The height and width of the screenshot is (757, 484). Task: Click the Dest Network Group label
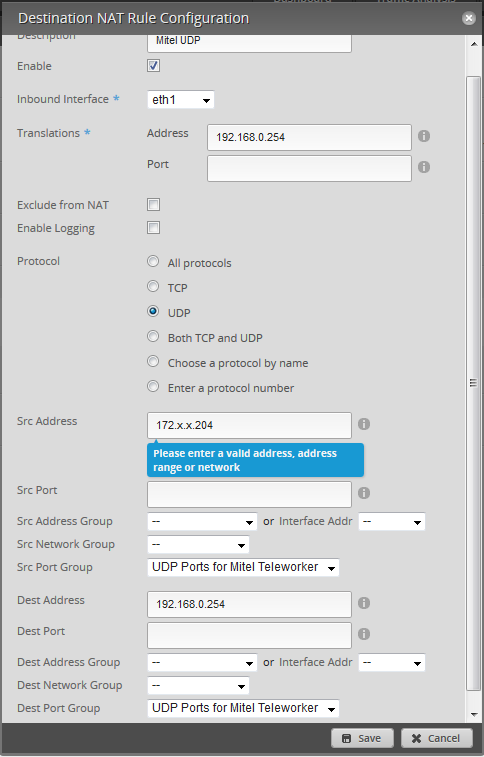69,685
